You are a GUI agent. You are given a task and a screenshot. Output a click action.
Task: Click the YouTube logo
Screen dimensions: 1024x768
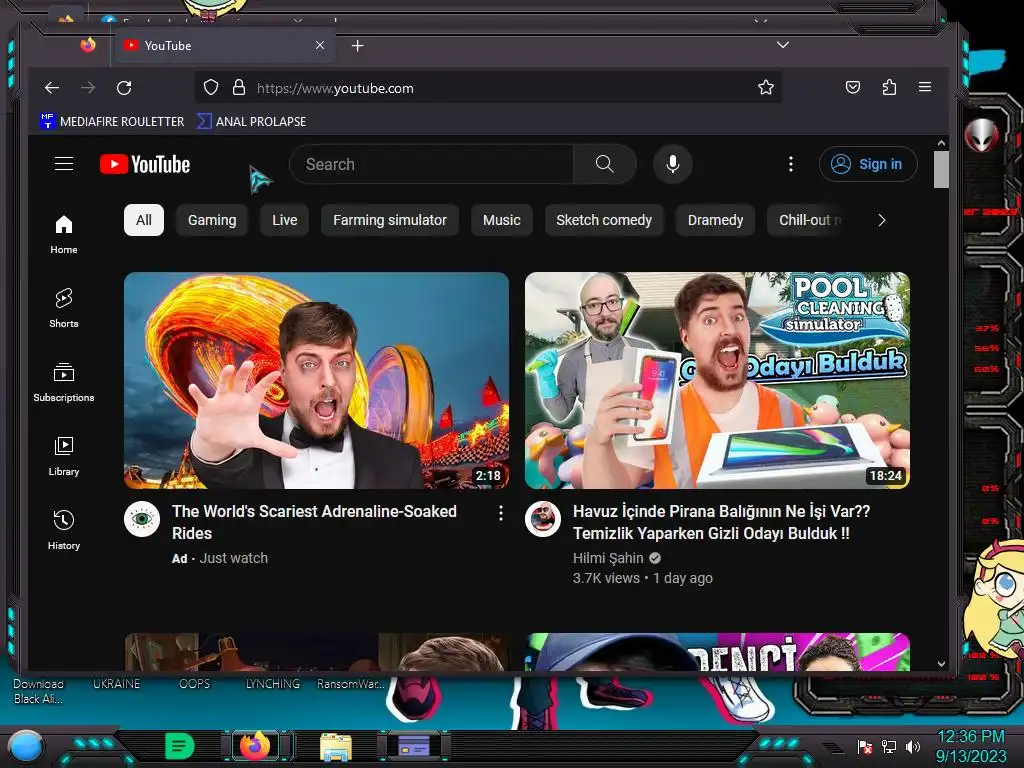145,165
